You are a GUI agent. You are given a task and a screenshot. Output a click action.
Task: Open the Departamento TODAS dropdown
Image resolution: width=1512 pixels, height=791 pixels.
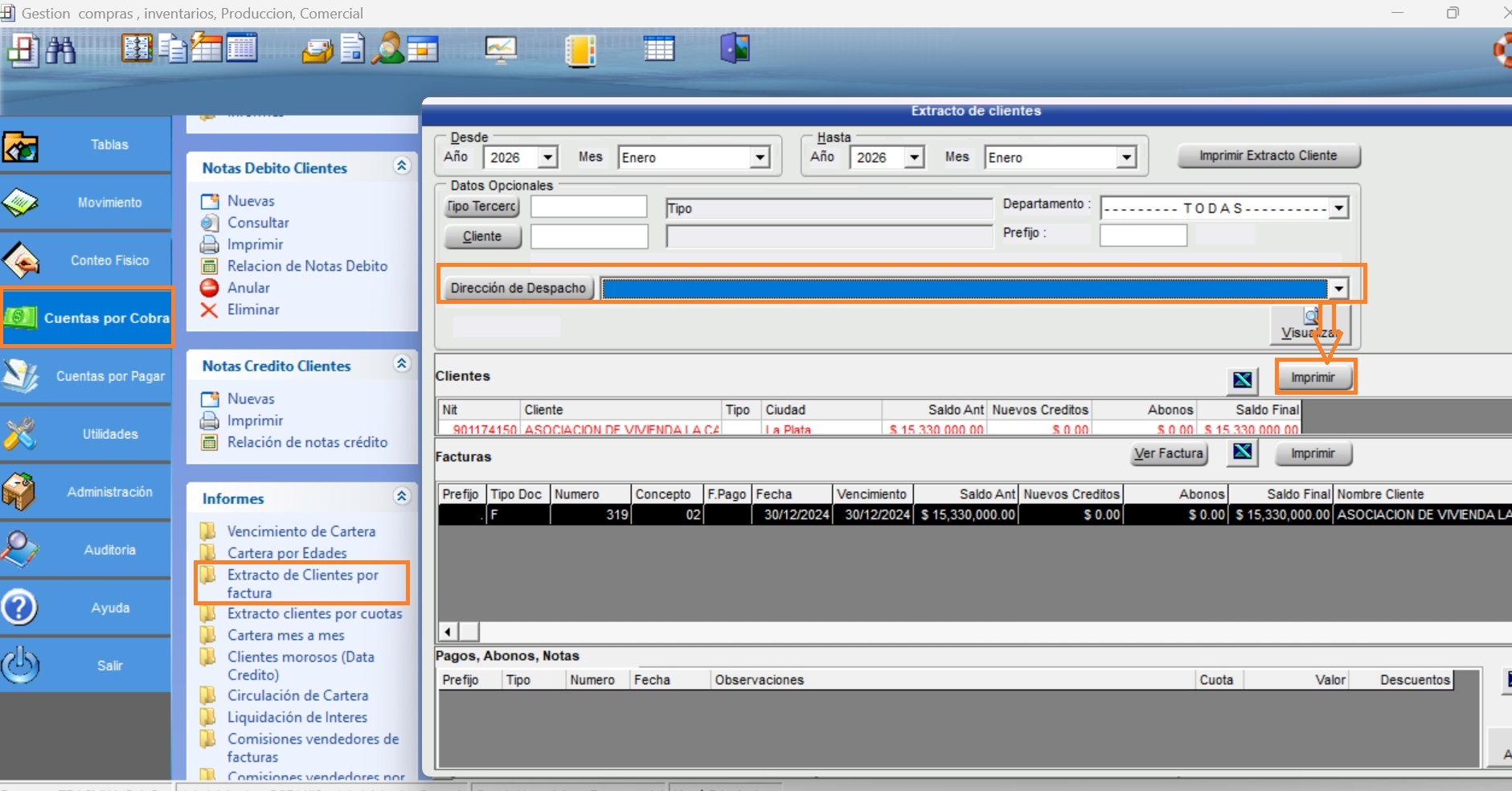pos(1338,208)
